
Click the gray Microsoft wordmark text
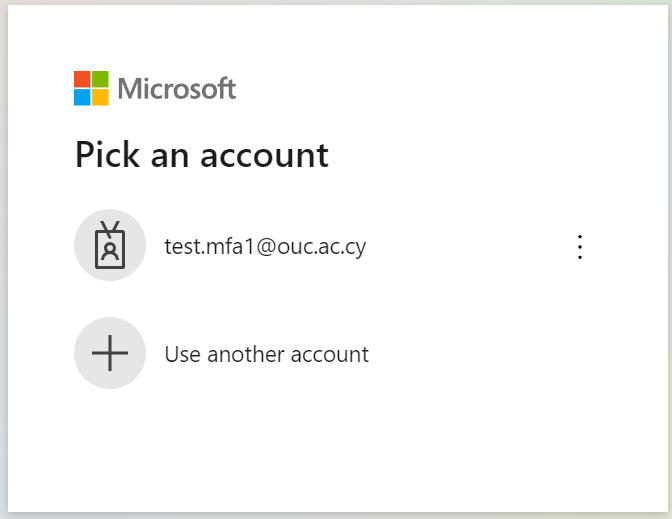tap(177, 89)
